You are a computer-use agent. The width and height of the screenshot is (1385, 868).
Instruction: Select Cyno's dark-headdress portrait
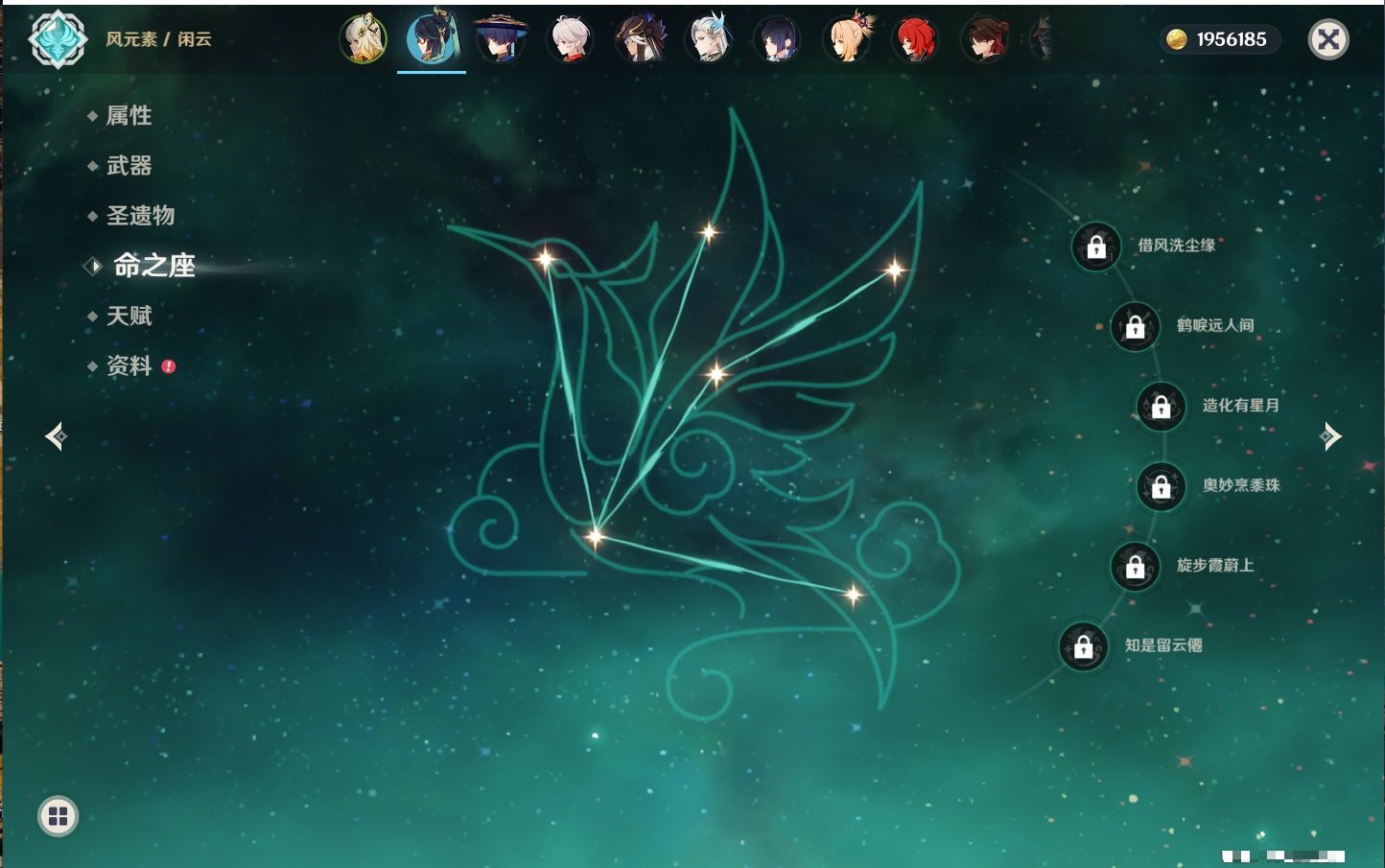640,39
